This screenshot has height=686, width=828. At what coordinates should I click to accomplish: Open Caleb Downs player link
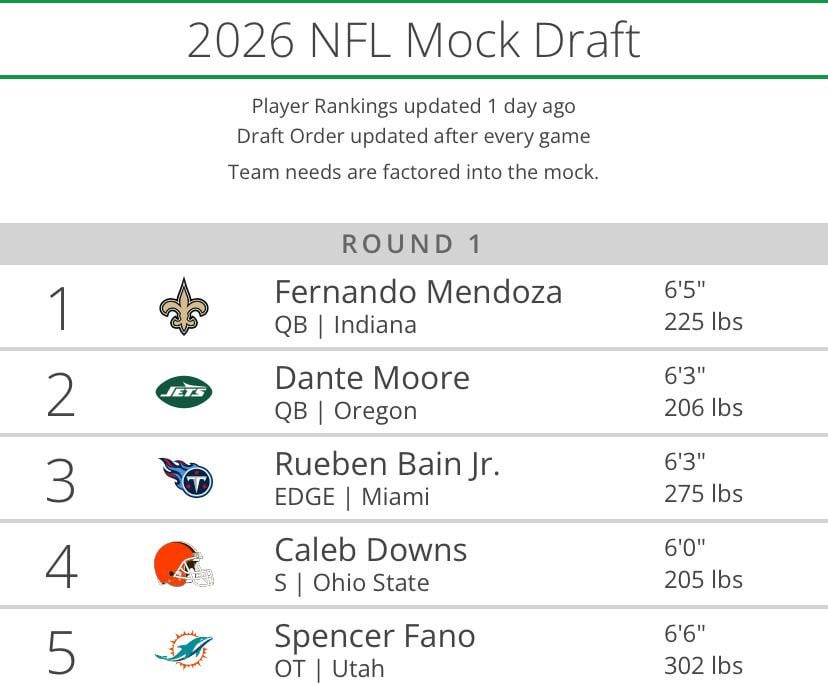tap(371, 550)
